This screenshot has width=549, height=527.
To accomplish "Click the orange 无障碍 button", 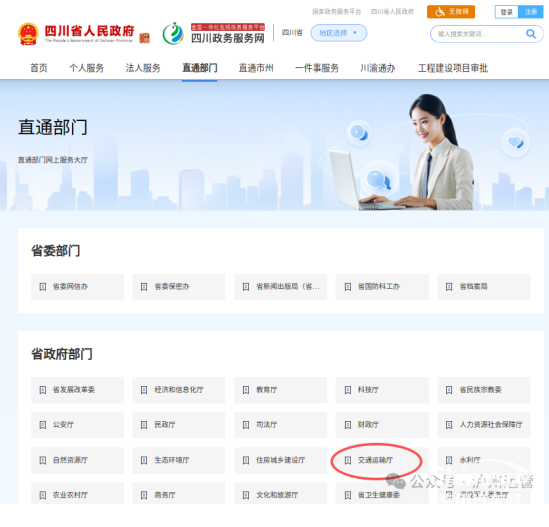I will pyautogui.click(x=451, y=12).
